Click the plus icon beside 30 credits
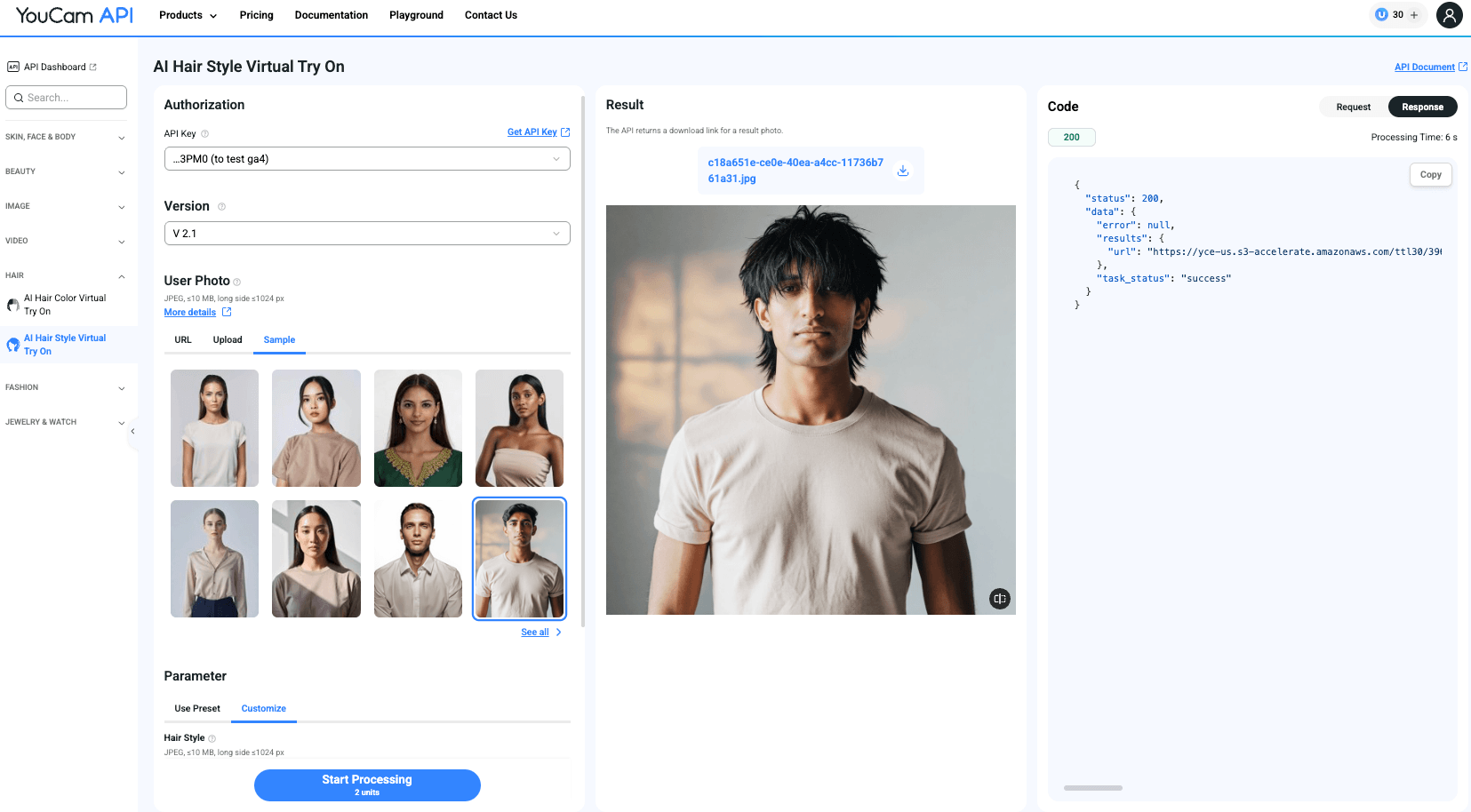1471x812 pixels. coord(1414,15)
